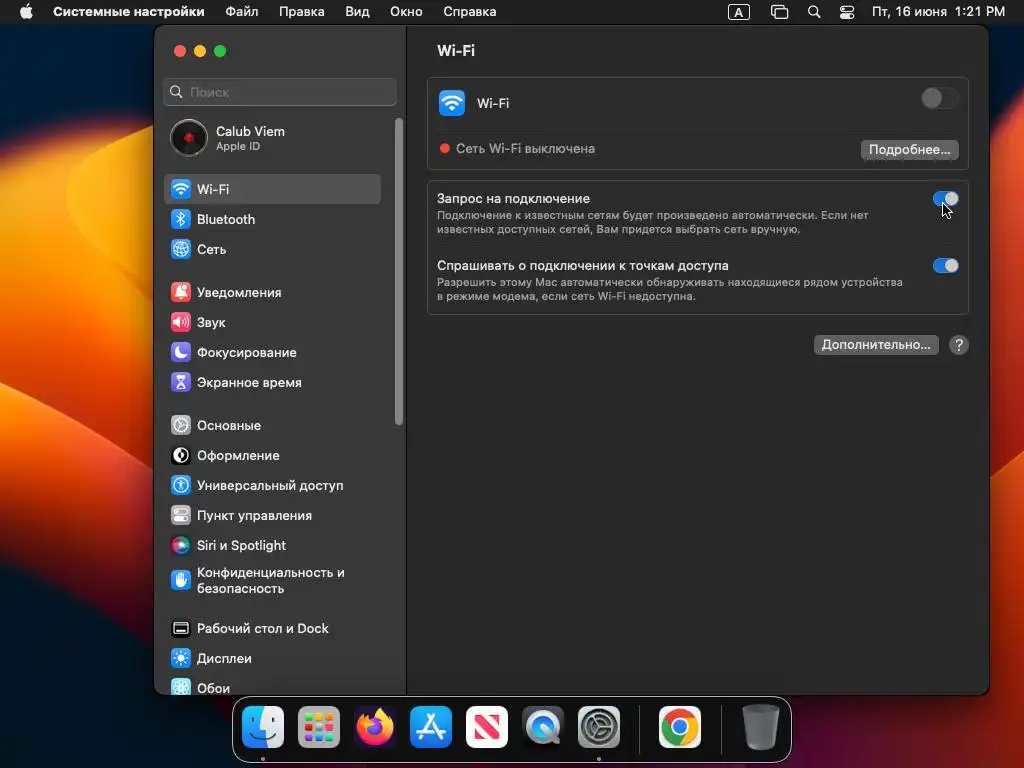Viewport: 1024px width, 768px height.
Task: Open Уведомления settings
Action: coord(272,293)
